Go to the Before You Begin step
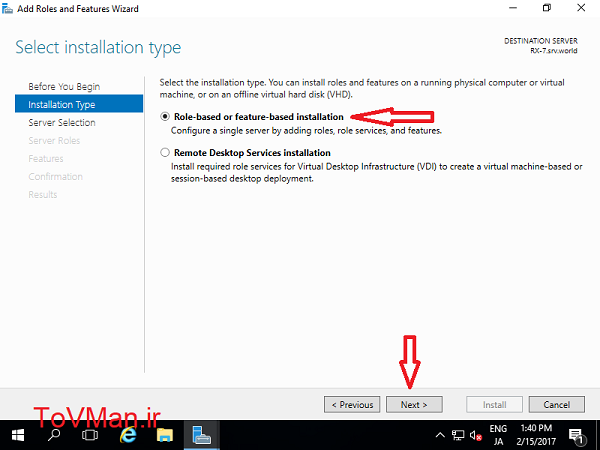This screenshot has height=450, width=600. point(64,86)
